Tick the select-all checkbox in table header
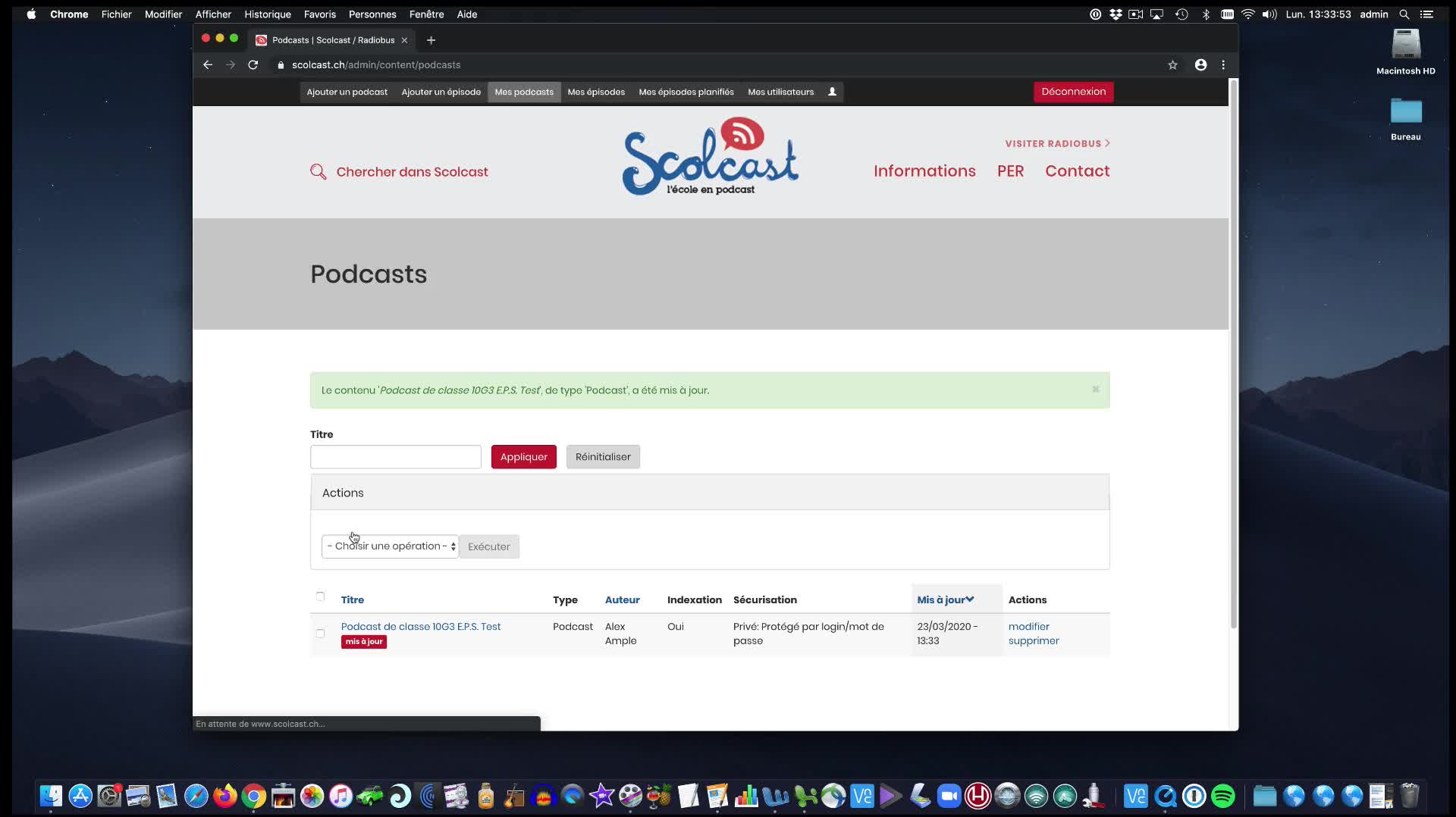The width and height of the screenshot is (1456, 817). pyautogui.click(x=320, y=596)
